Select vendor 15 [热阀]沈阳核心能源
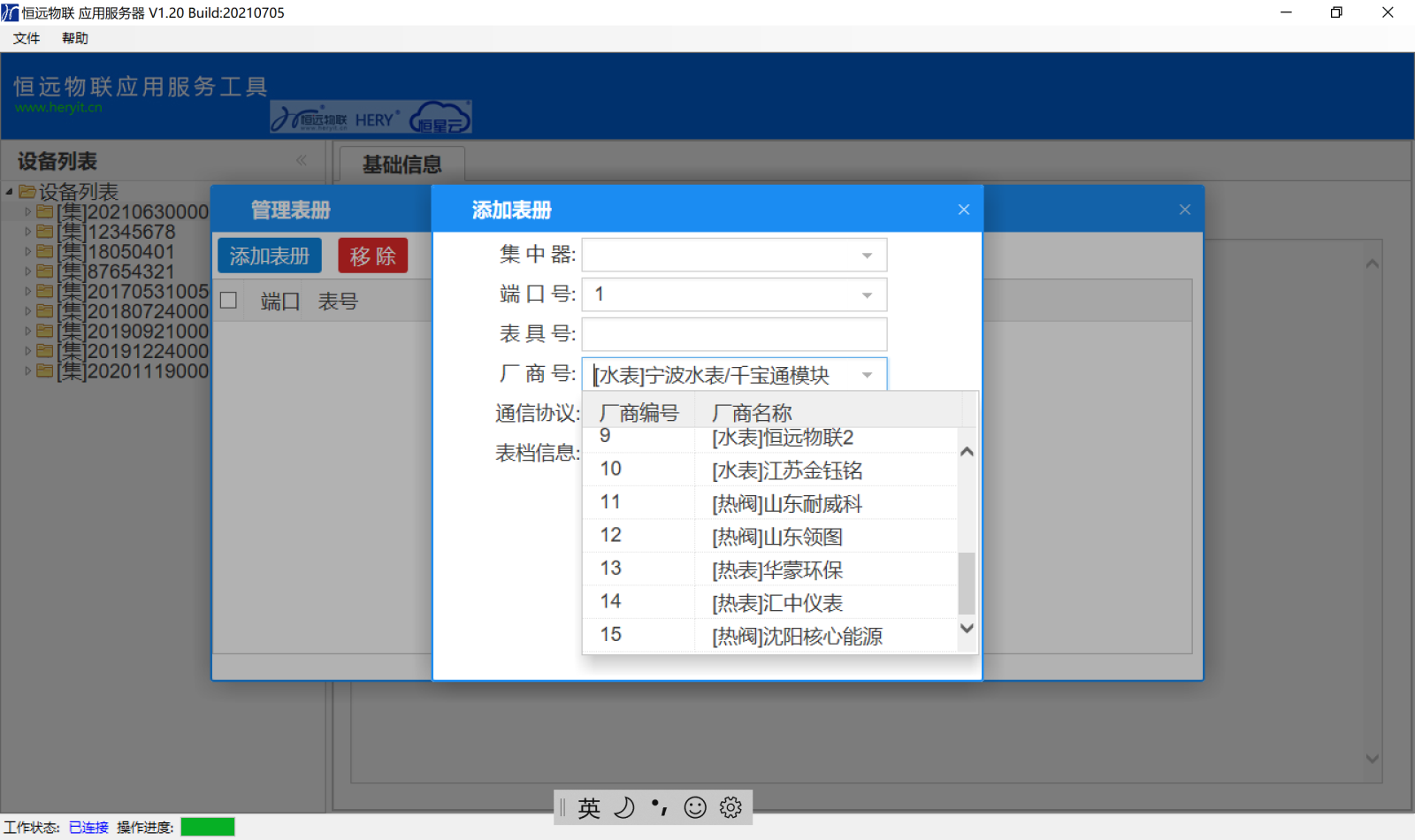 [769, 635]
